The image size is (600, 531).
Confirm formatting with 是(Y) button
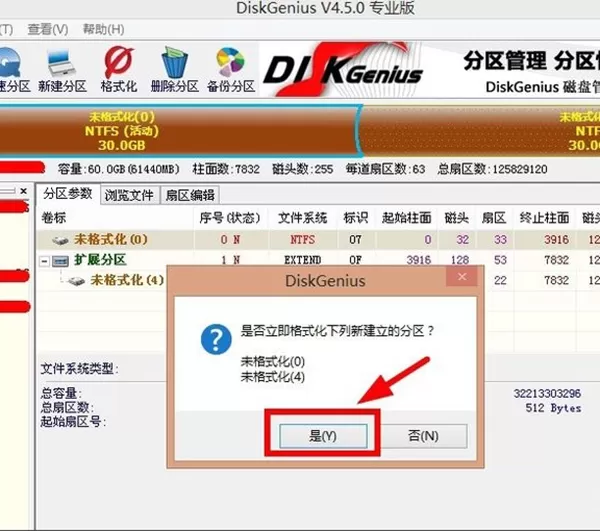point(323,436)
